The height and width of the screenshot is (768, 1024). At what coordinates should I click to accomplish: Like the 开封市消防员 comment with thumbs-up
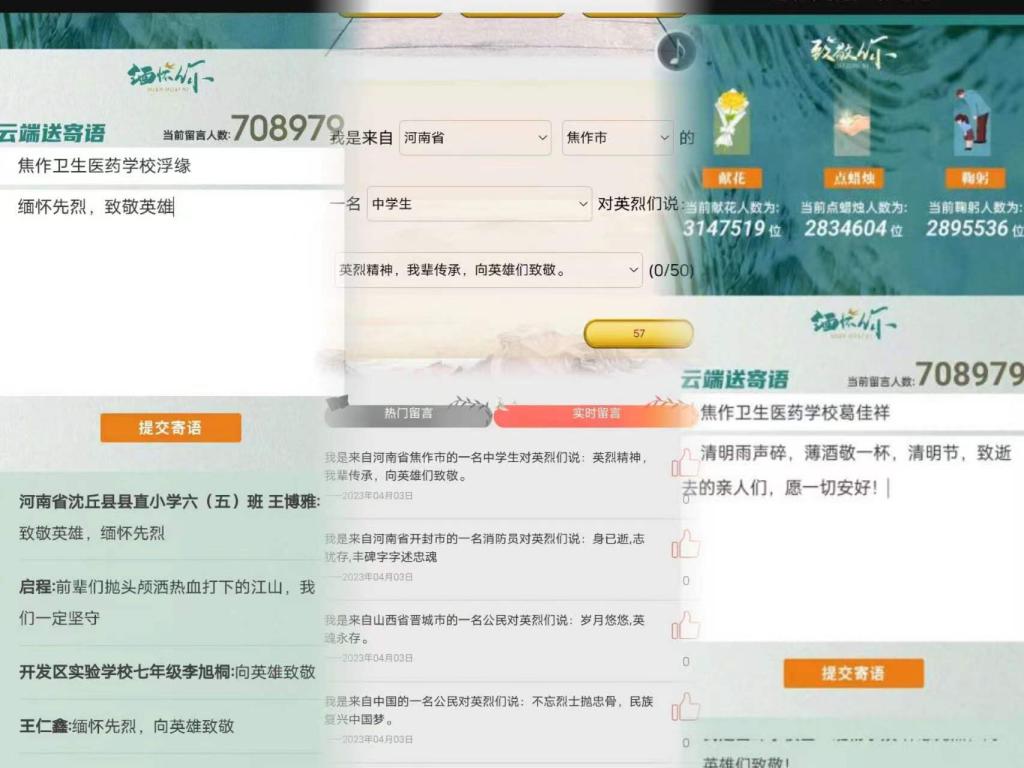tap(686, 544)
